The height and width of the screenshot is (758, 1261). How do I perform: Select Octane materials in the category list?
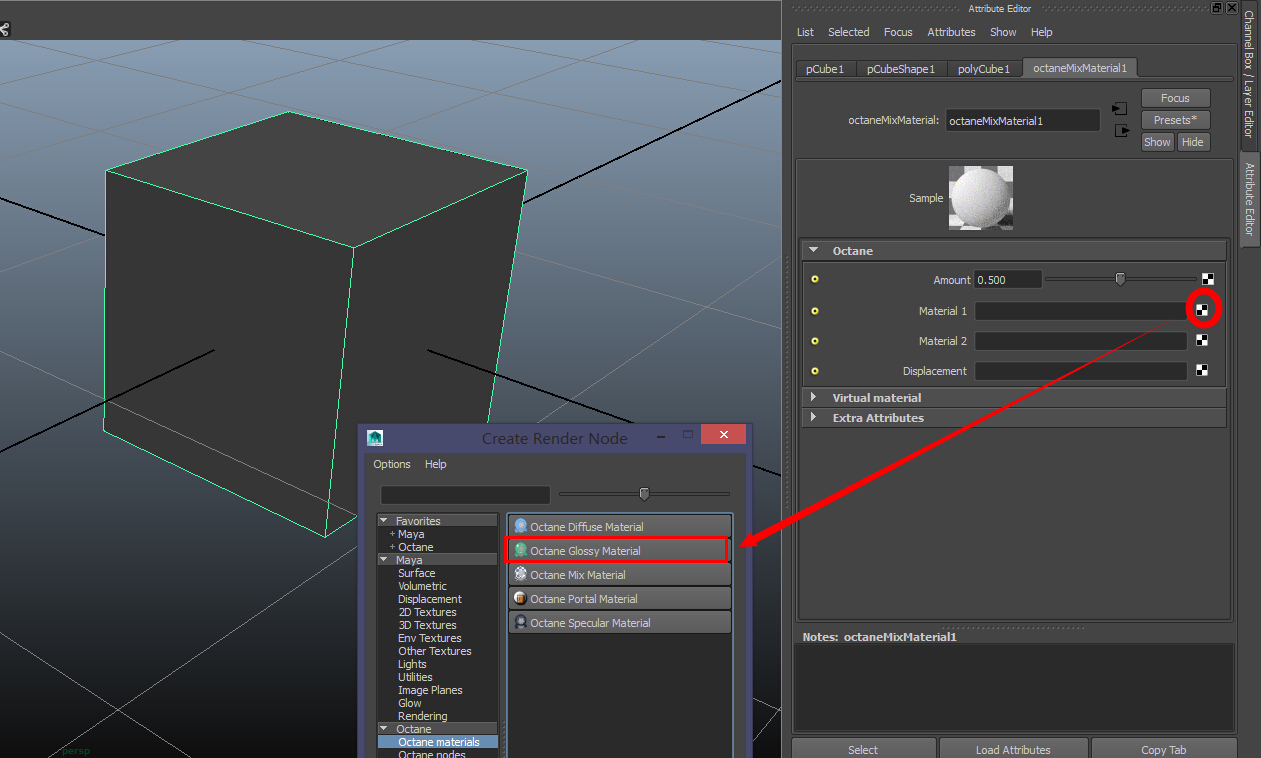point(437,742)
